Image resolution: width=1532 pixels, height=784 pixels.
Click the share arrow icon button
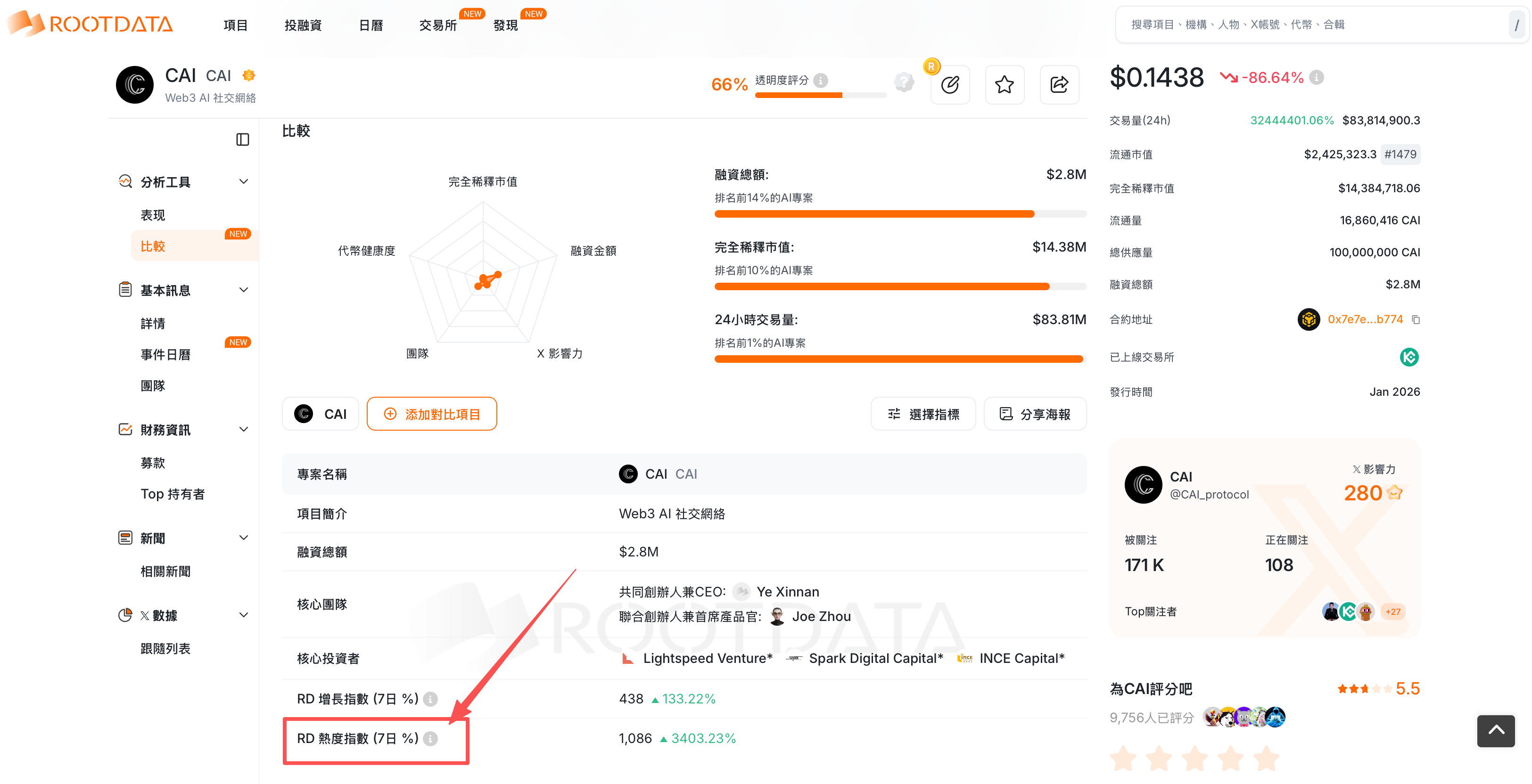[x=1059, y=84]
